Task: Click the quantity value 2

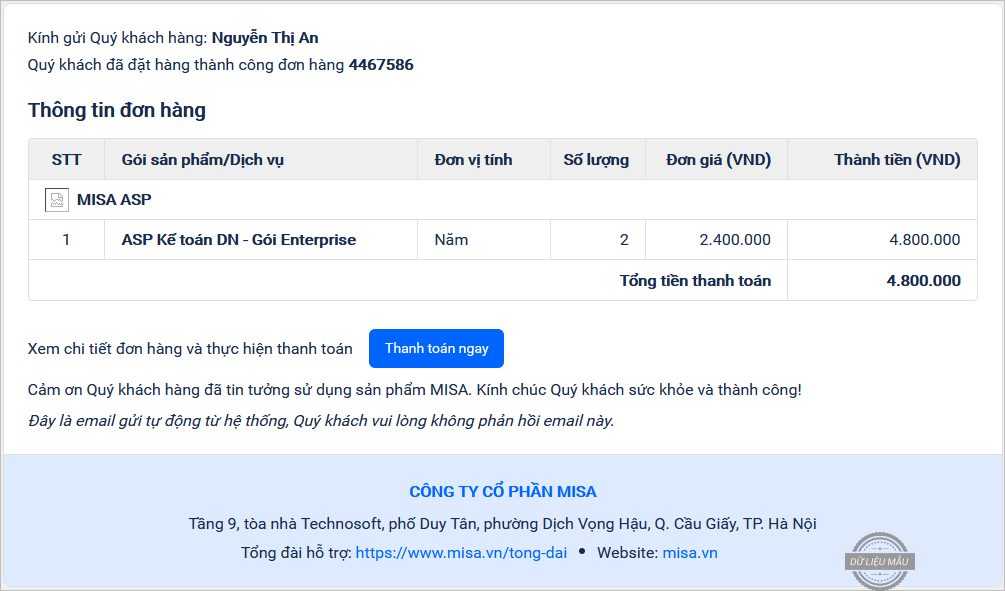Action: pyautogui.click(x=624, y=240)
